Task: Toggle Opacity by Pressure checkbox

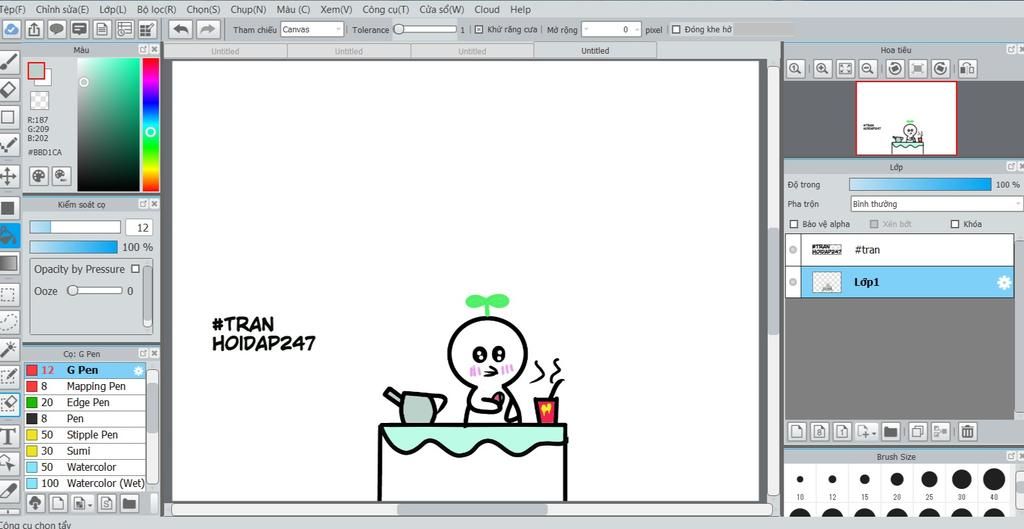Action: click(135, 268)
